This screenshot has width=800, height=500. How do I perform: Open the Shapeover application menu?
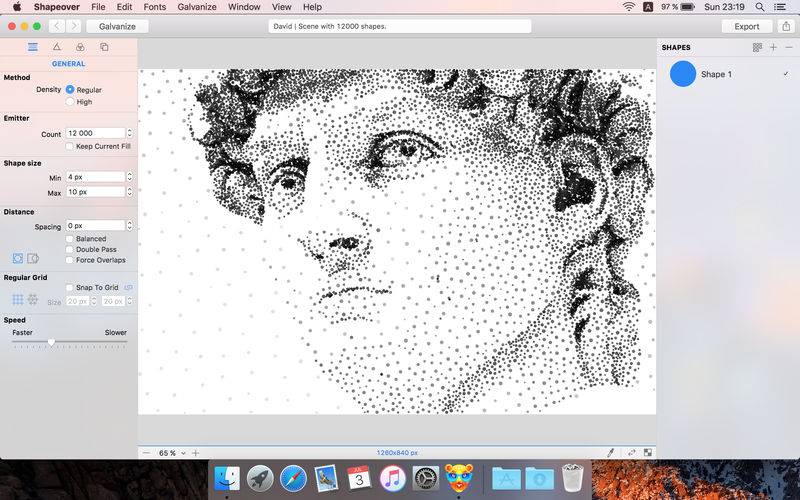(x=57, y=7)
